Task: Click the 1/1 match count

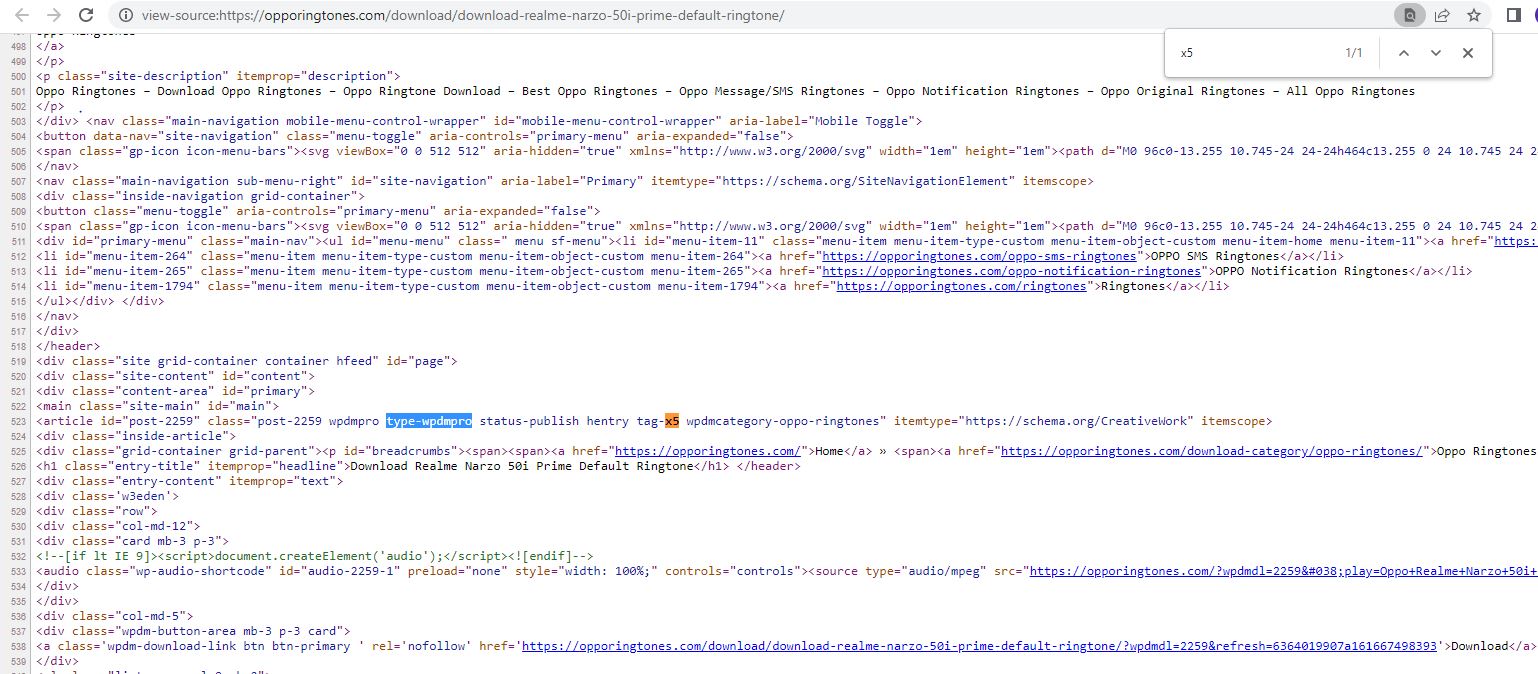Action: coord(1354,53)
